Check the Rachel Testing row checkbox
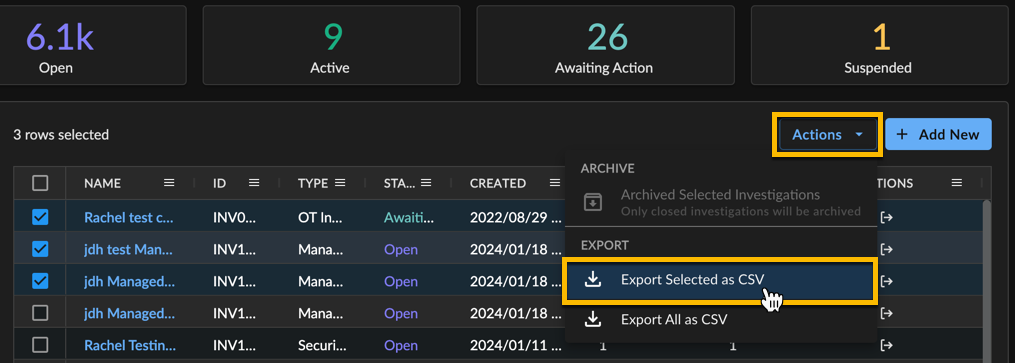This screenshot has height=363, width=1015. [x=40, y=346]
